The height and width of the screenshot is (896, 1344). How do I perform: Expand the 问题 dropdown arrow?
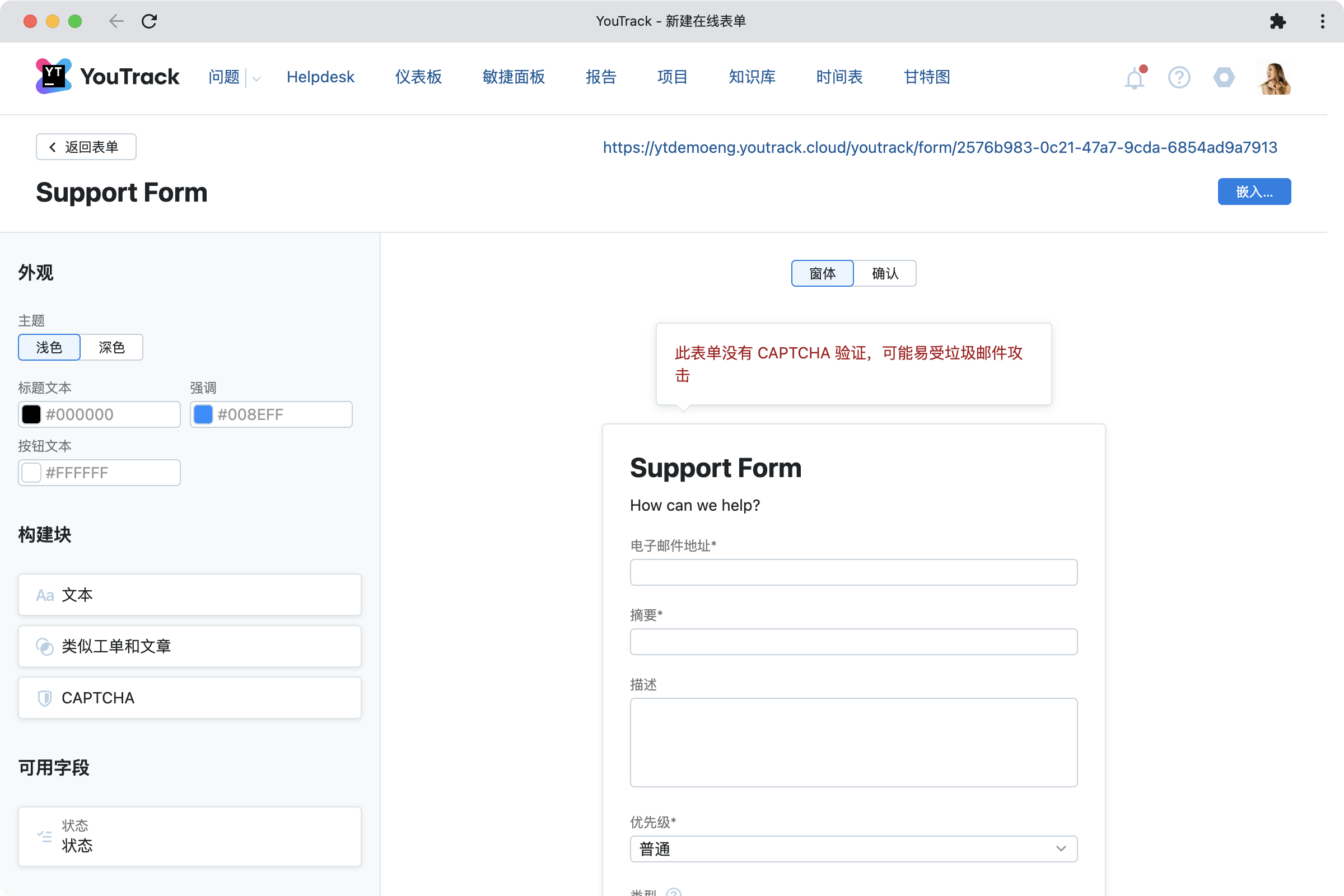coord(256,78)
